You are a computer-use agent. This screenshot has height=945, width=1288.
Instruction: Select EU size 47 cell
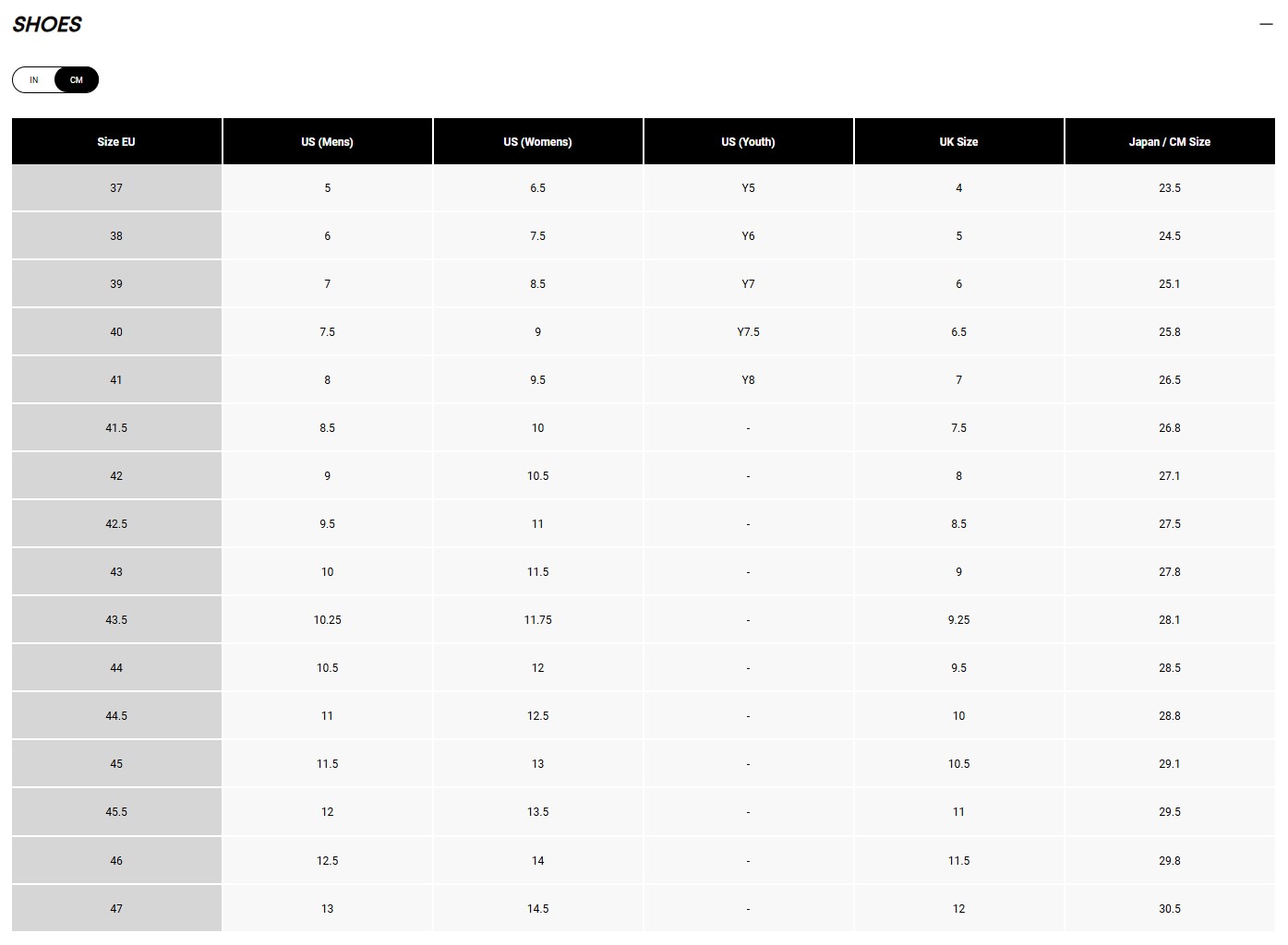(116, 908)
